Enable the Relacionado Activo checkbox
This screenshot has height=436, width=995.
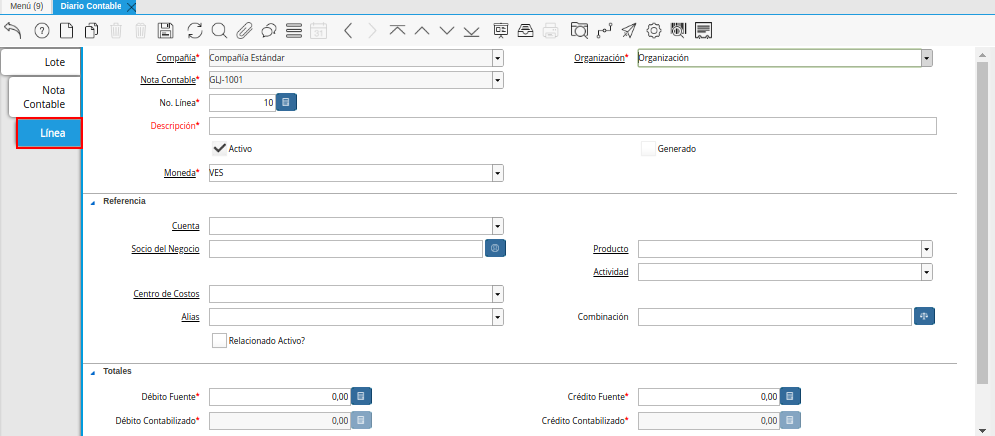click(x=220, y=340)
